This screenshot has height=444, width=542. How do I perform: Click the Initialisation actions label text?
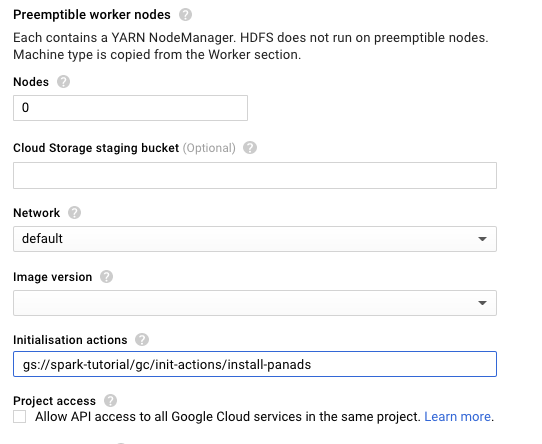pyautogui.click(x=70, y=340)
